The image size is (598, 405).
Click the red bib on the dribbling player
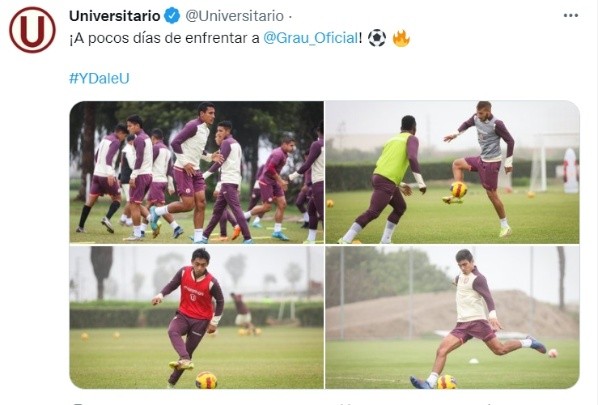click(x=196, y=294)
